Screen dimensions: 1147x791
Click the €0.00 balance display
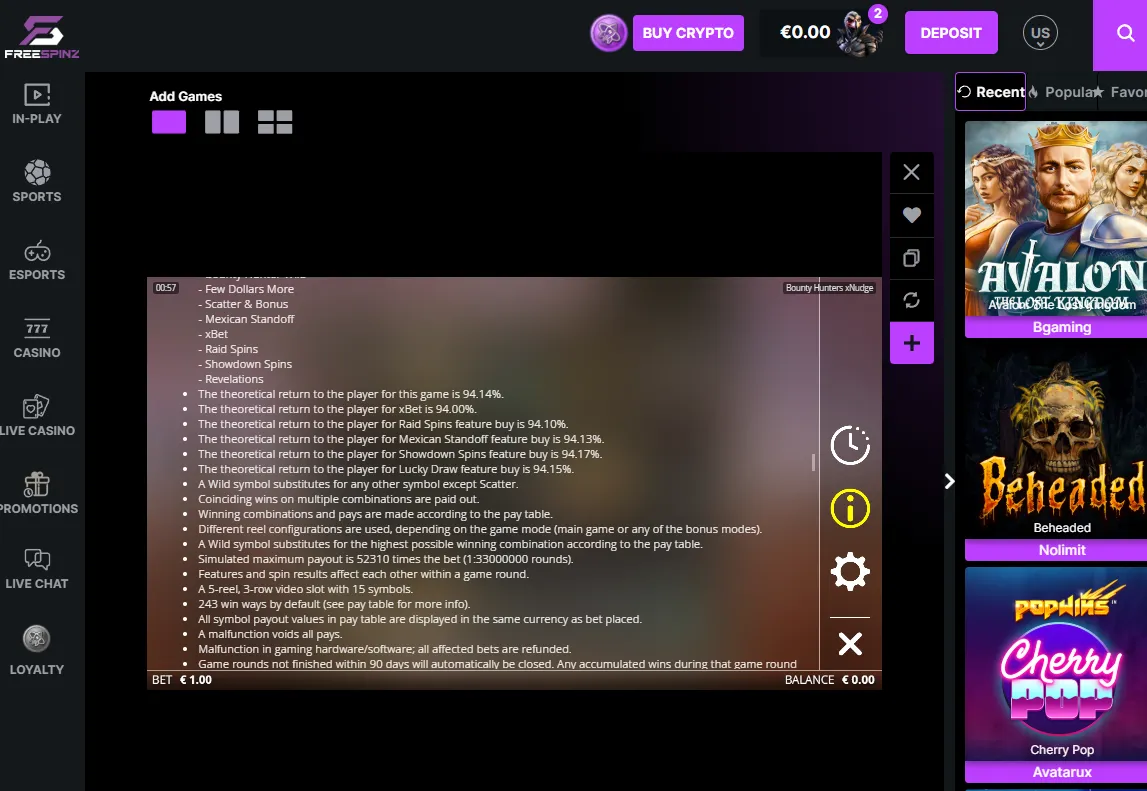click(x=805, y=32)
